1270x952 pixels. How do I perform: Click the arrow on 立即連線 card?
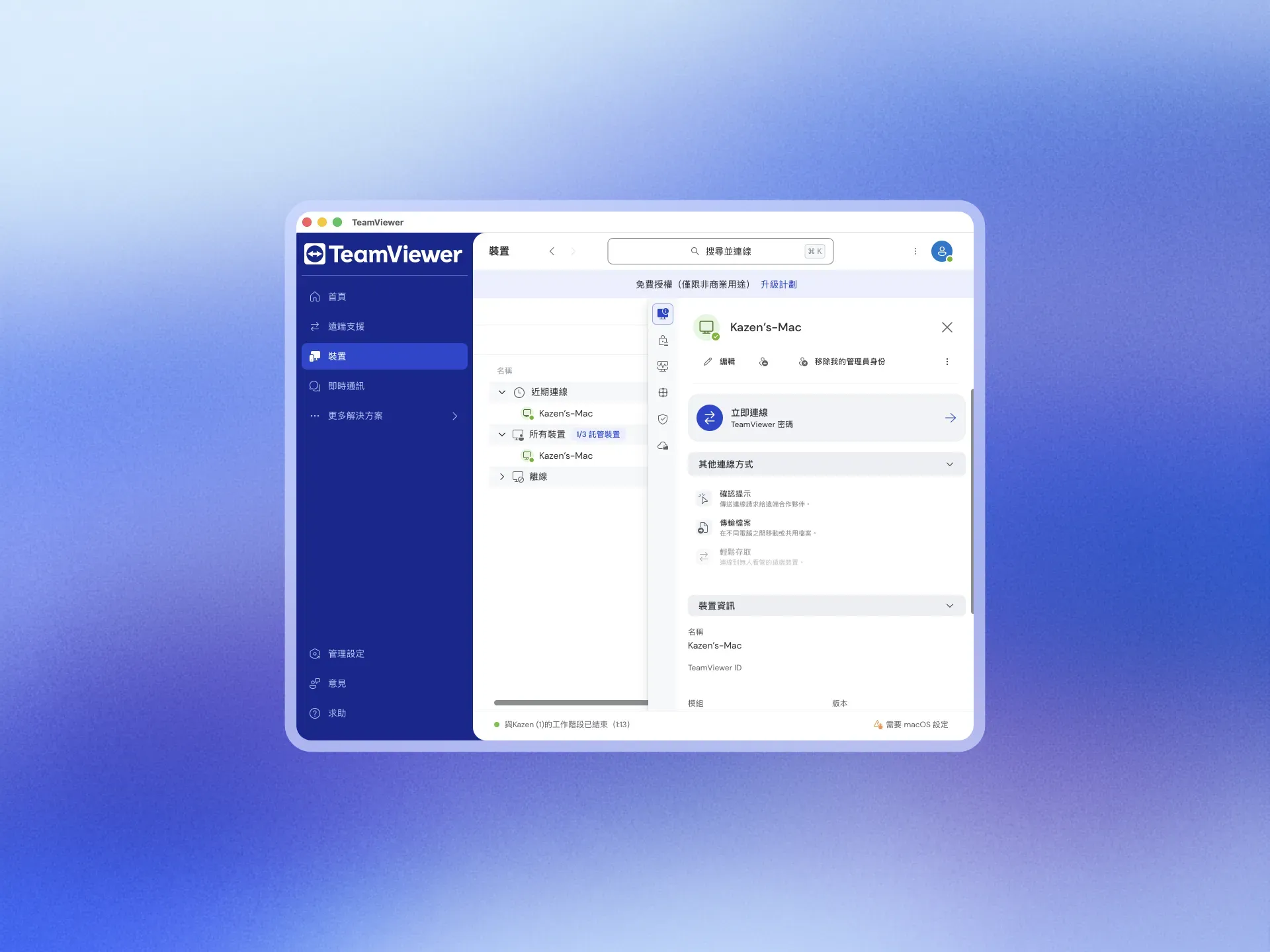(x=951, y=418)
